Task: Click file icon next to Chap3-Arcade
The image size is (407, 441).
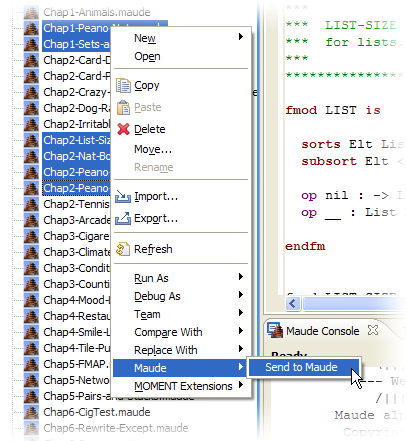Action: pyautogui.click(x=31, y=220)
